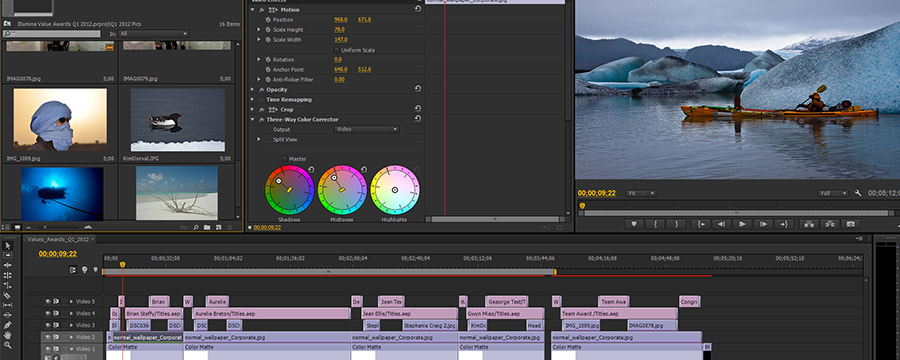Step forward one frame

763,224
